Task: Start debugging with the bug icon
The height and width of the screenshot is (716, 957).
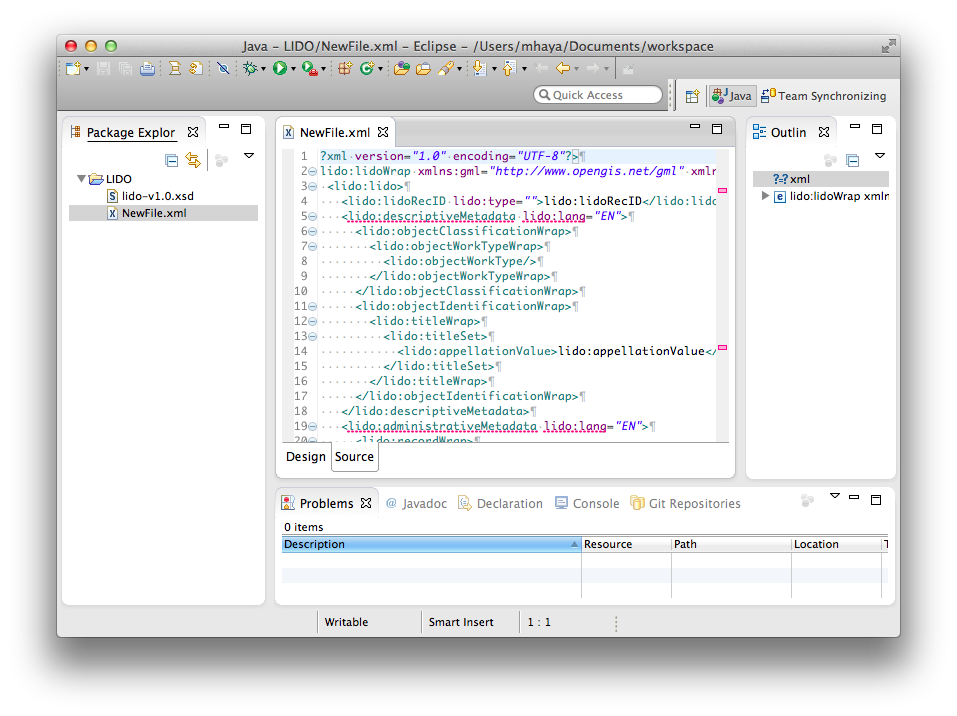Action: (x=251, y=68)
